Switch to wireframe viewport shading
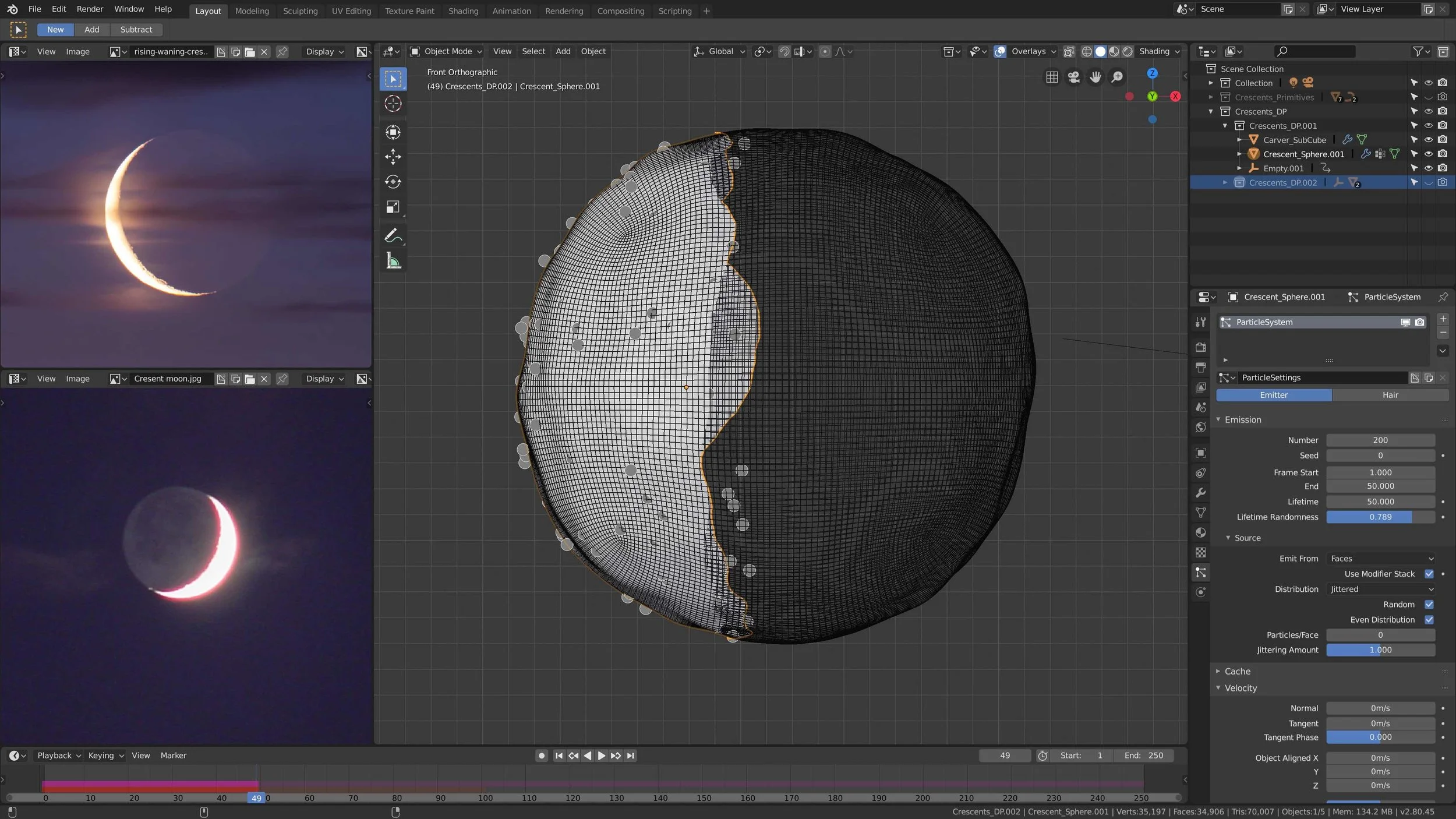This screenshot has width=1456, height=819. click(1087, 51)
